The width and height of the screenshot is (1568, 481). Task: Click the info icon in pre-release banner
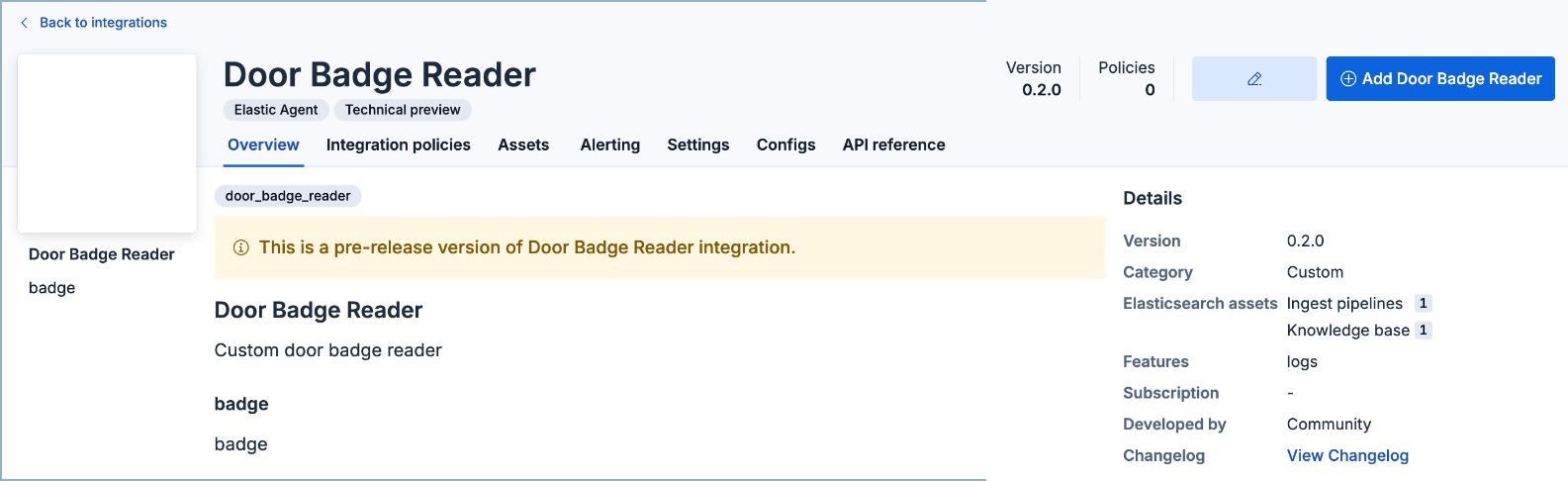pyautogui.click(x=240, y=247)
